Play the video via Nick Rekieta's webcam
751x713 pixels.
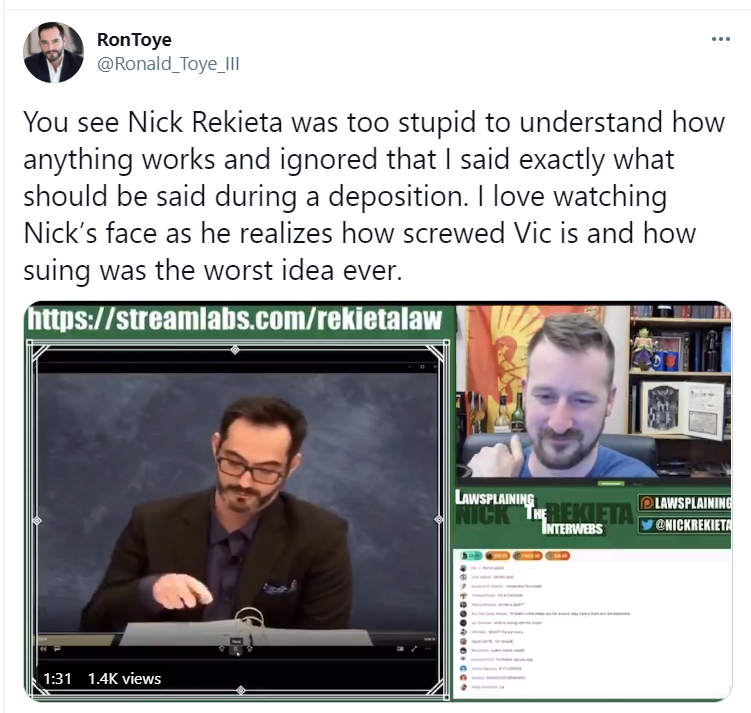[x=594, y=392]
